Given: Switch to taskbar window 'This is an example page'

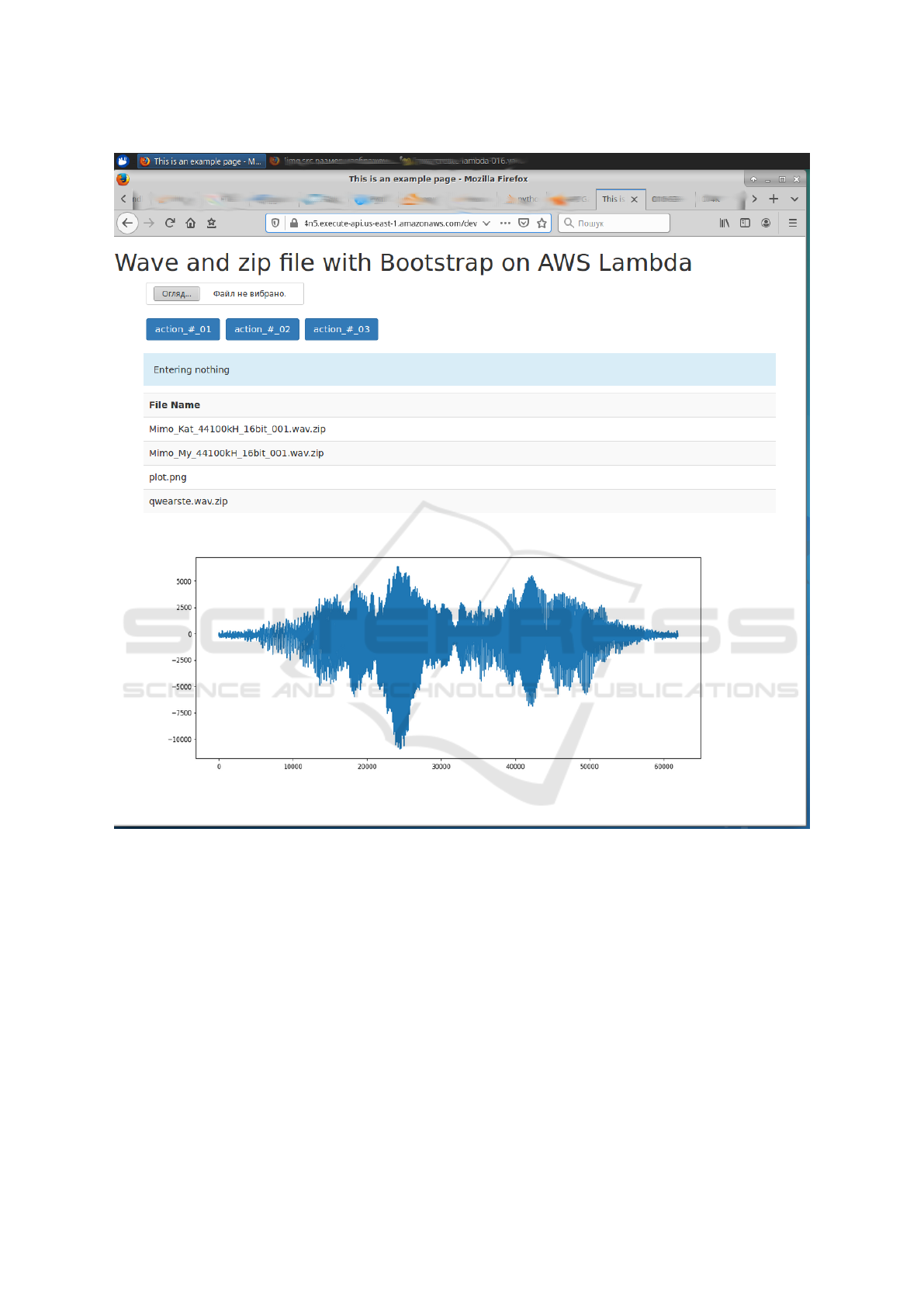Looking at the screenshot, I should pos(201,161).
